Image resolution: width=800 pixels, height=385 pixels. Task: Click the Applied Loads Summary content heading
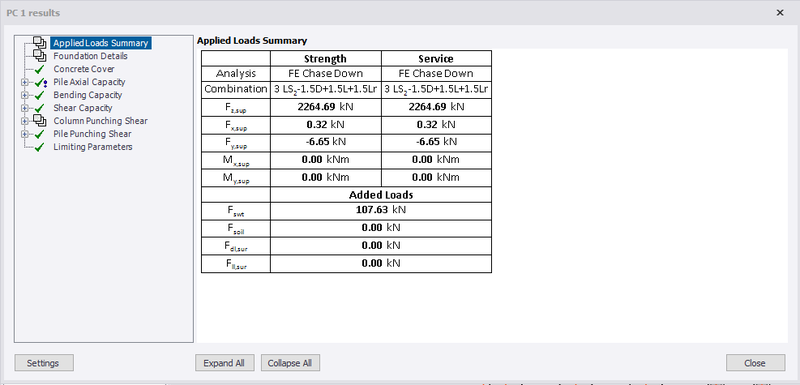tap(252, 41)
